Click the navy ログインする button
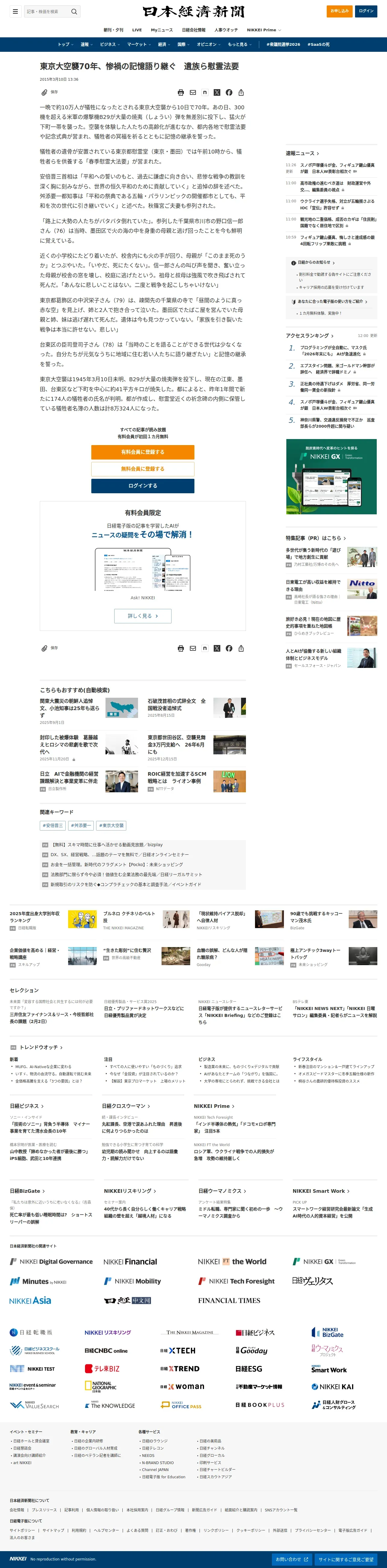Viewport: 387px width, 1568px height. point(143,486)
